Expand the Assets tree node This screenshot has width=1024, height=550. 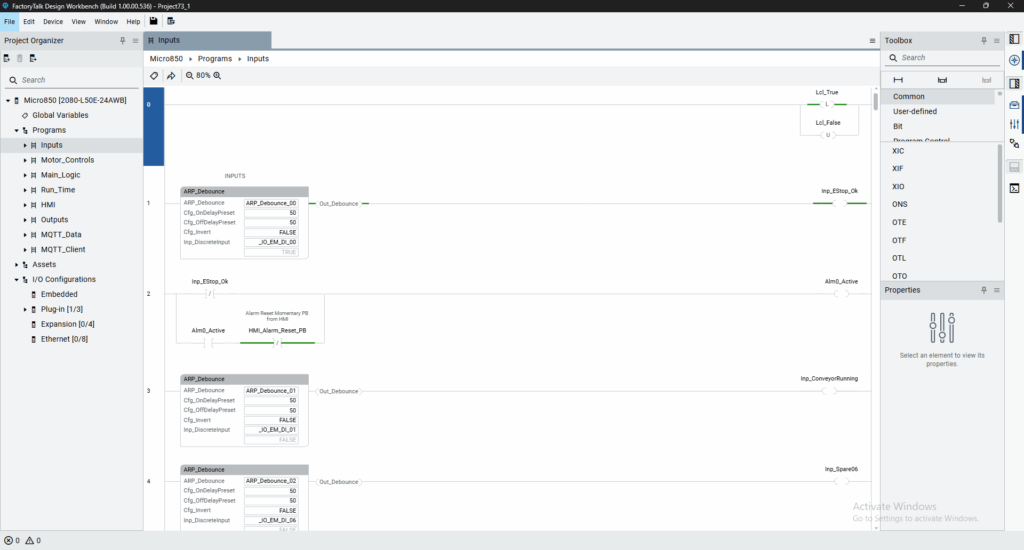[16, 265]
